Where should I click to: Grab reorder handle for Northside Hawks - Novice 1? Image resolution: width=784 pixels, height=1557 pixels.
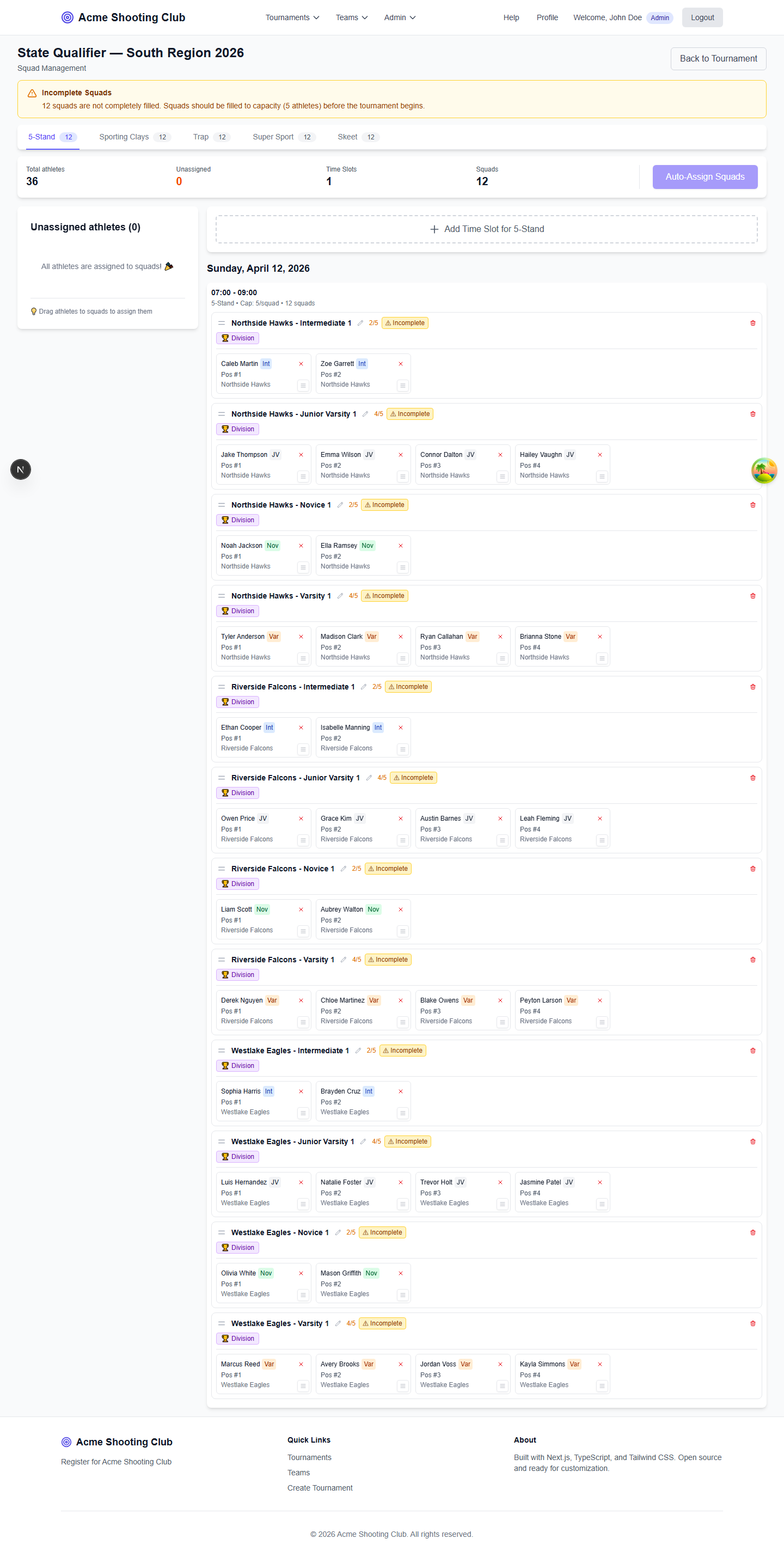point(222,505)
